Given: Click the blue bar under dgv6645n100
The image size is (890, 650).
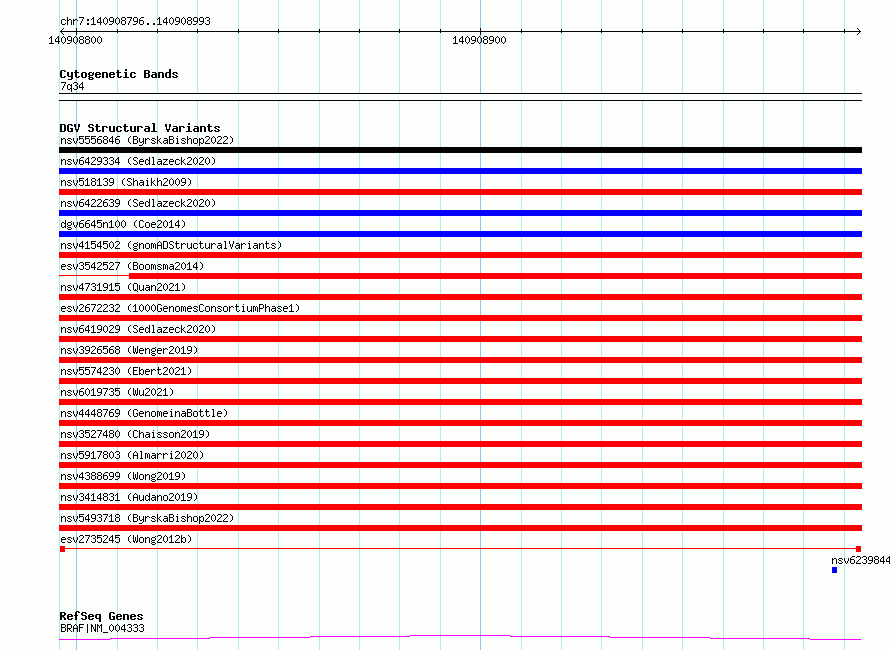Looking at the screenshot, I should pyautogui.click(x=460, y=234).
